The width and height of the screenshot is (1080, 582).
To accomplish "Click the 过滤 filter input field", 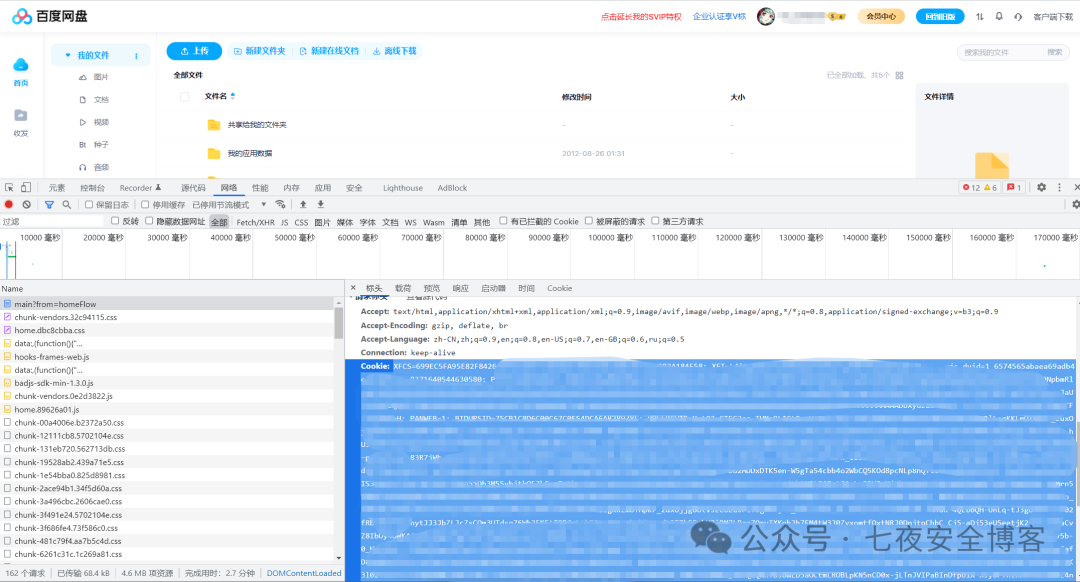I will (x=52, y=222).
